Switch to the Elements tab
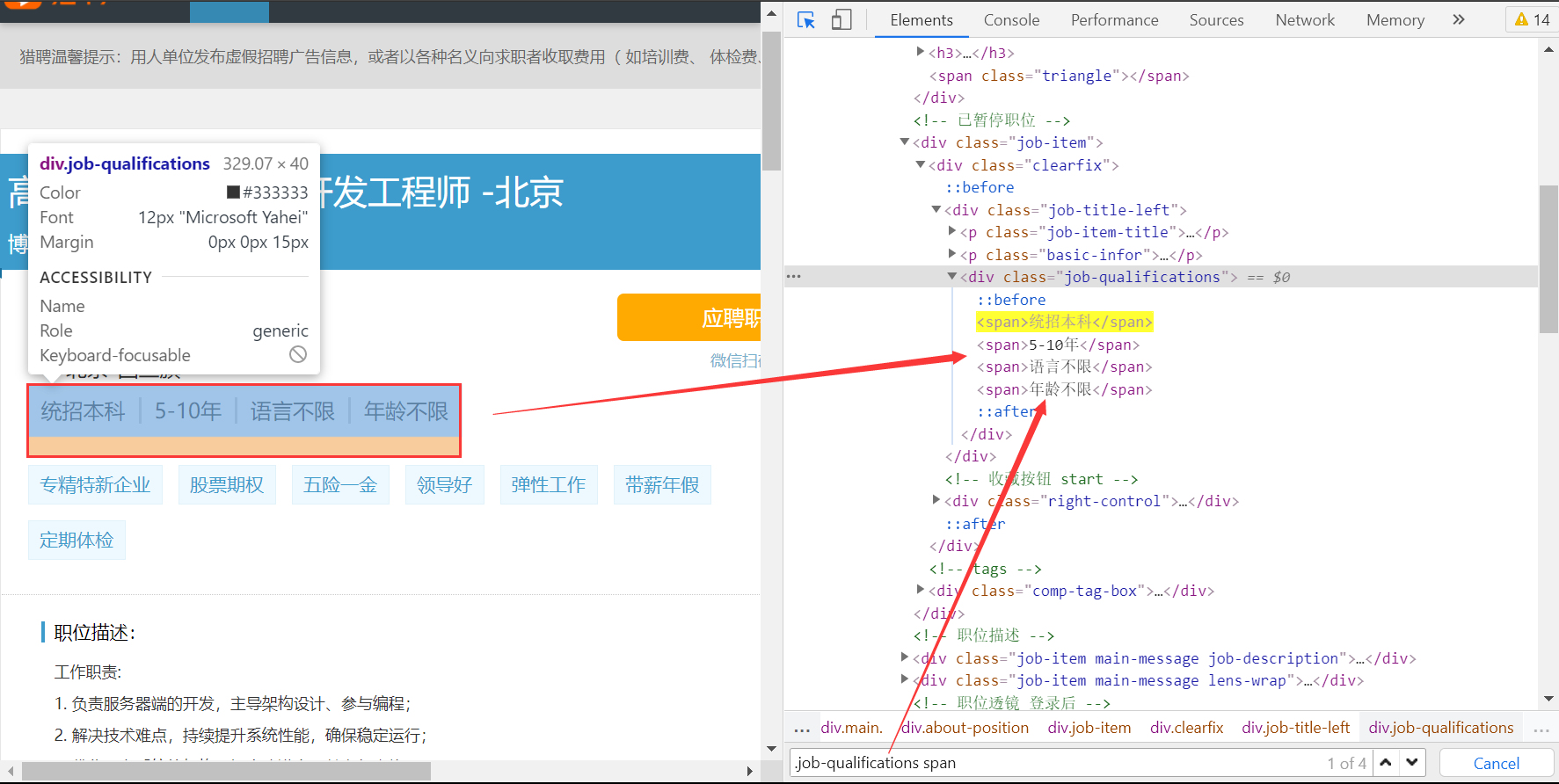Image resolution: width=1559 pixels, height=784 pixels. 921,19
